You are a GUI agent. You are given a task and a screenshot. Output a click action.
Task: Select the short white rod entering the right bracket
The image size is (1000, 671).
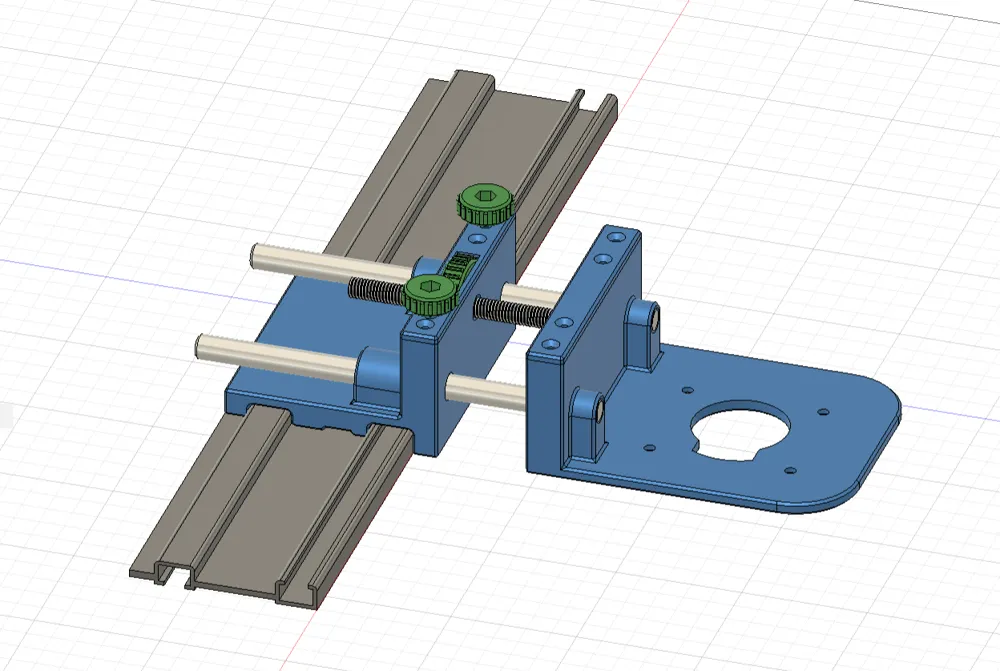[486, 391]
